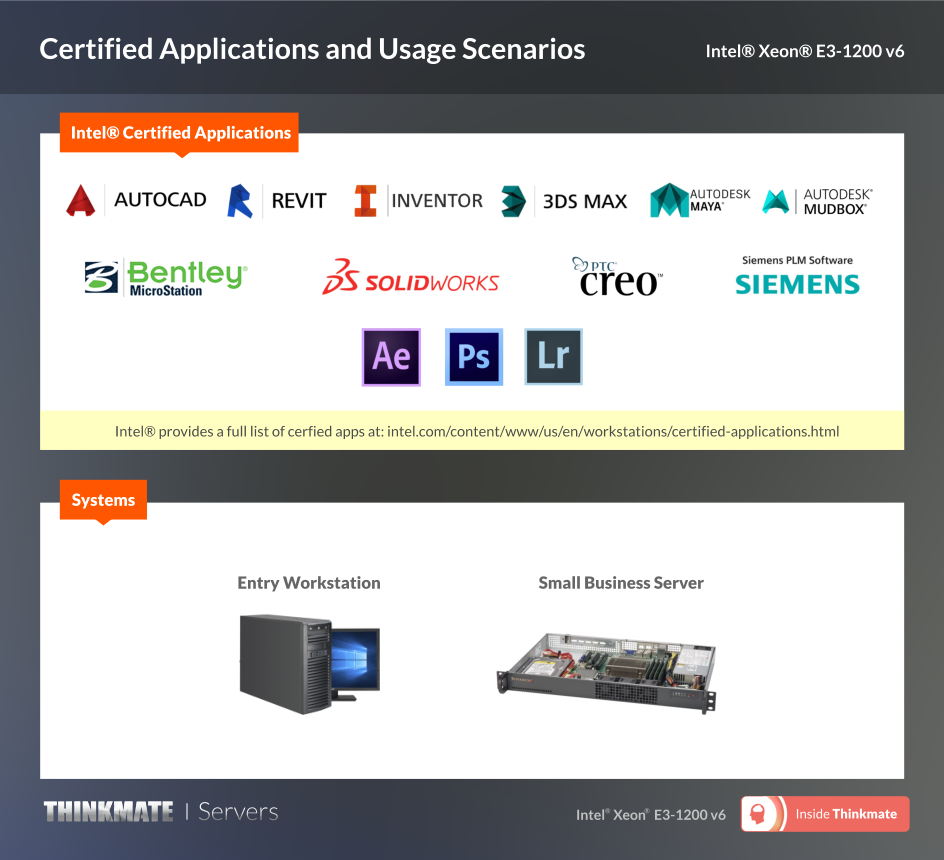The width and height of the screenshot is (944, 860).
Task: Click the Siemens teal wordmark logo
Action: point(797,284)
